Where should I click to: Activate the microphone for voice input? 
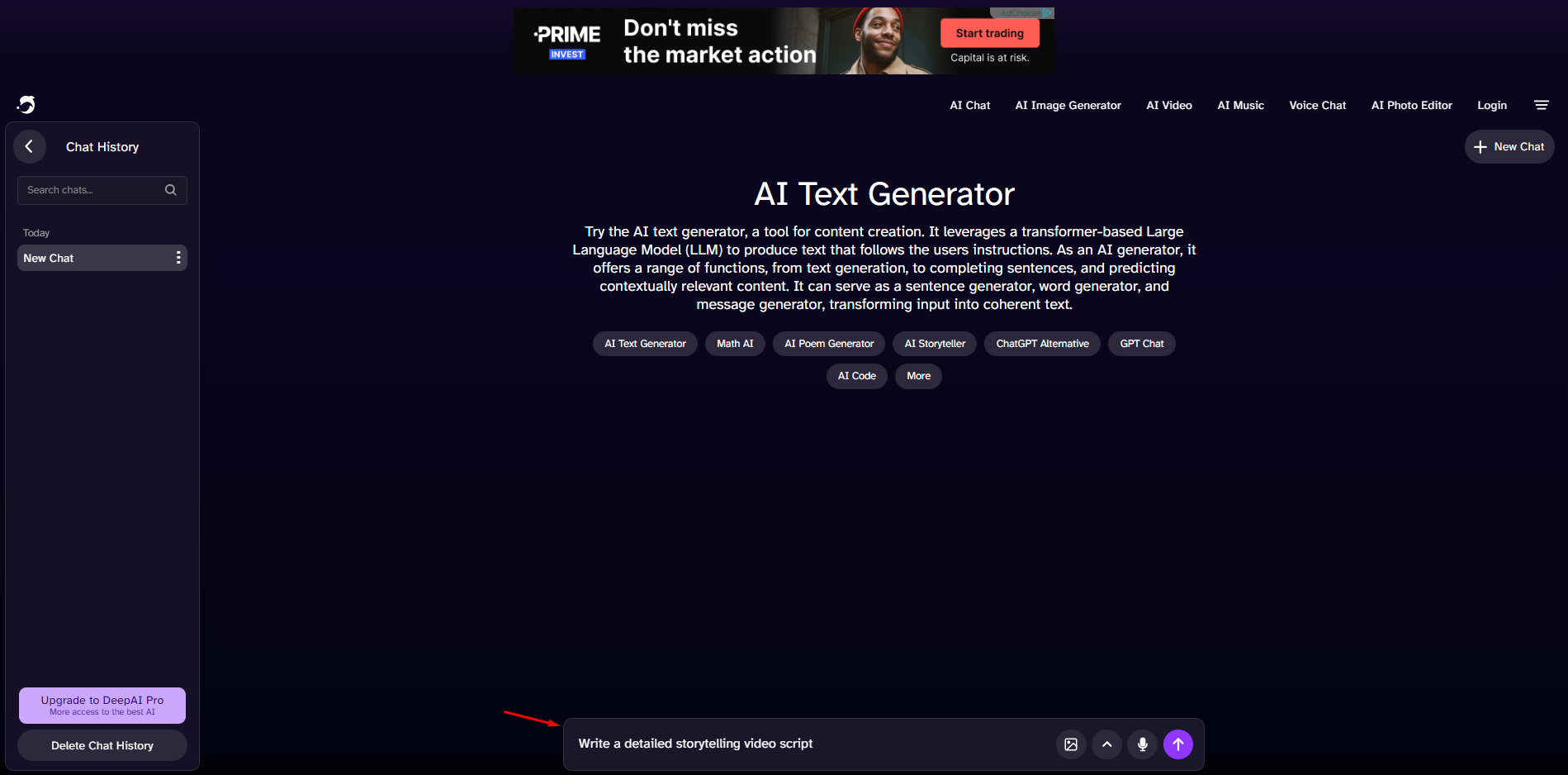[x=1142, y=744]
